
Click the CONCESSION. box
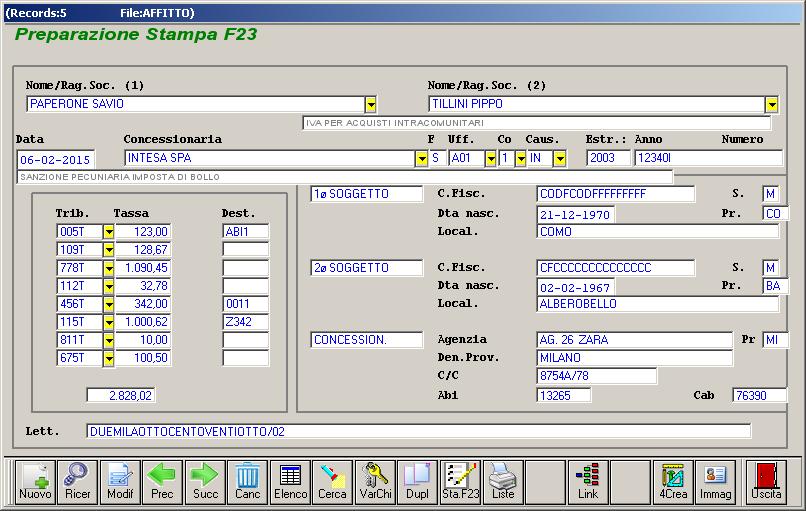pos(367,340)
